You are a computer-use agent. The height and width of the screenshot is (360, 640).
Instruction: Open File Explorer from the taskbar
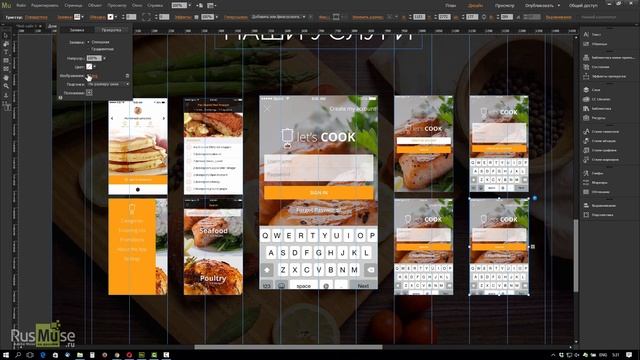80,355
